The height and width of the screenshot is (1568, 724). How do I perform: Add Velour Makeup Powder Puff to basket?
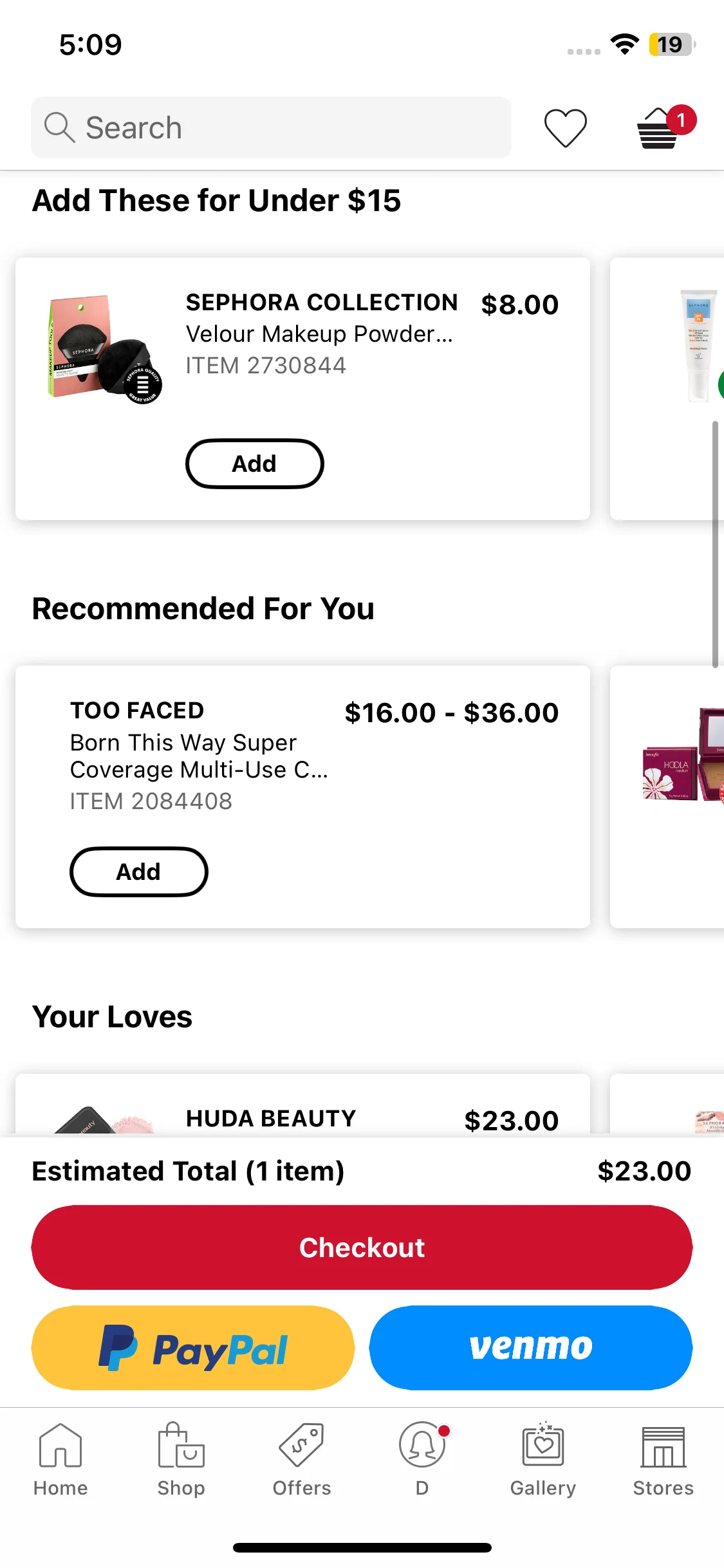(x=254, y=463)
